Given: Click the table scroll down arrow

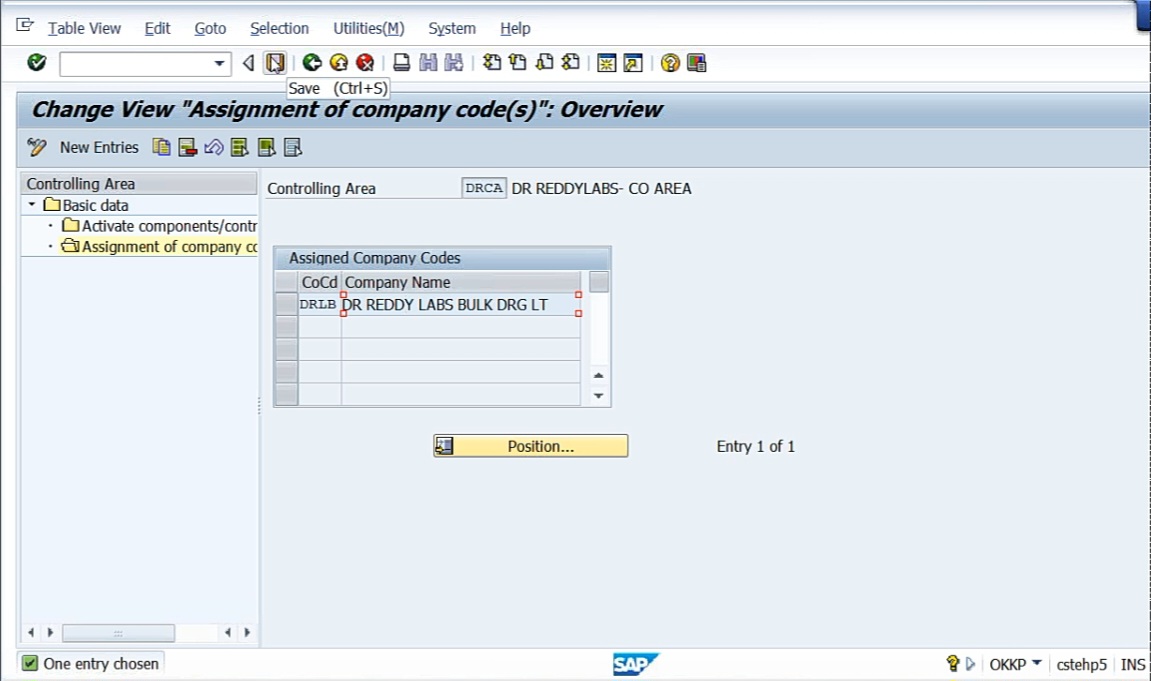Looking at the screenshot, I should tap(599, 396).
